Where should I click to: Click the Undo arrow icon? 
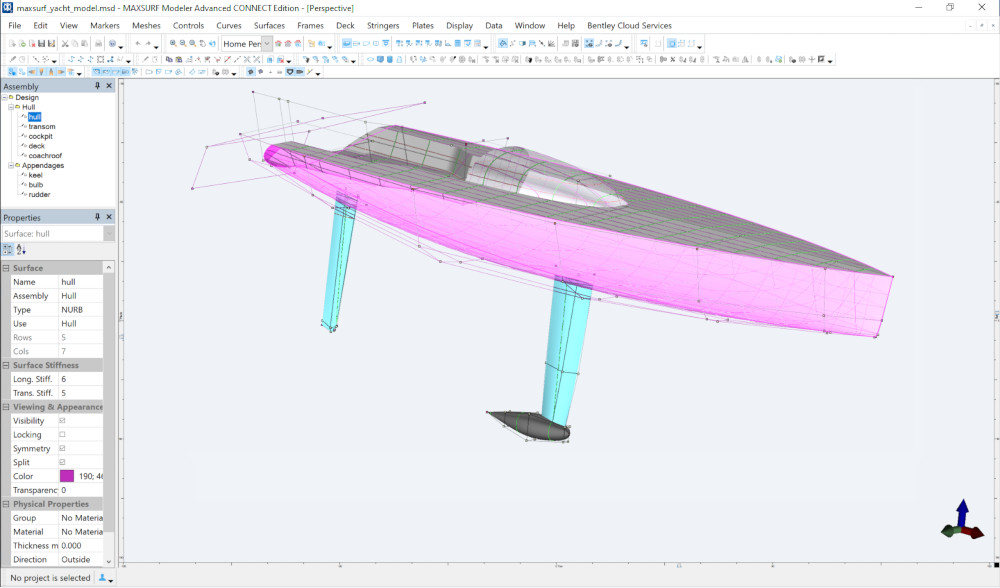coord(138,44)
